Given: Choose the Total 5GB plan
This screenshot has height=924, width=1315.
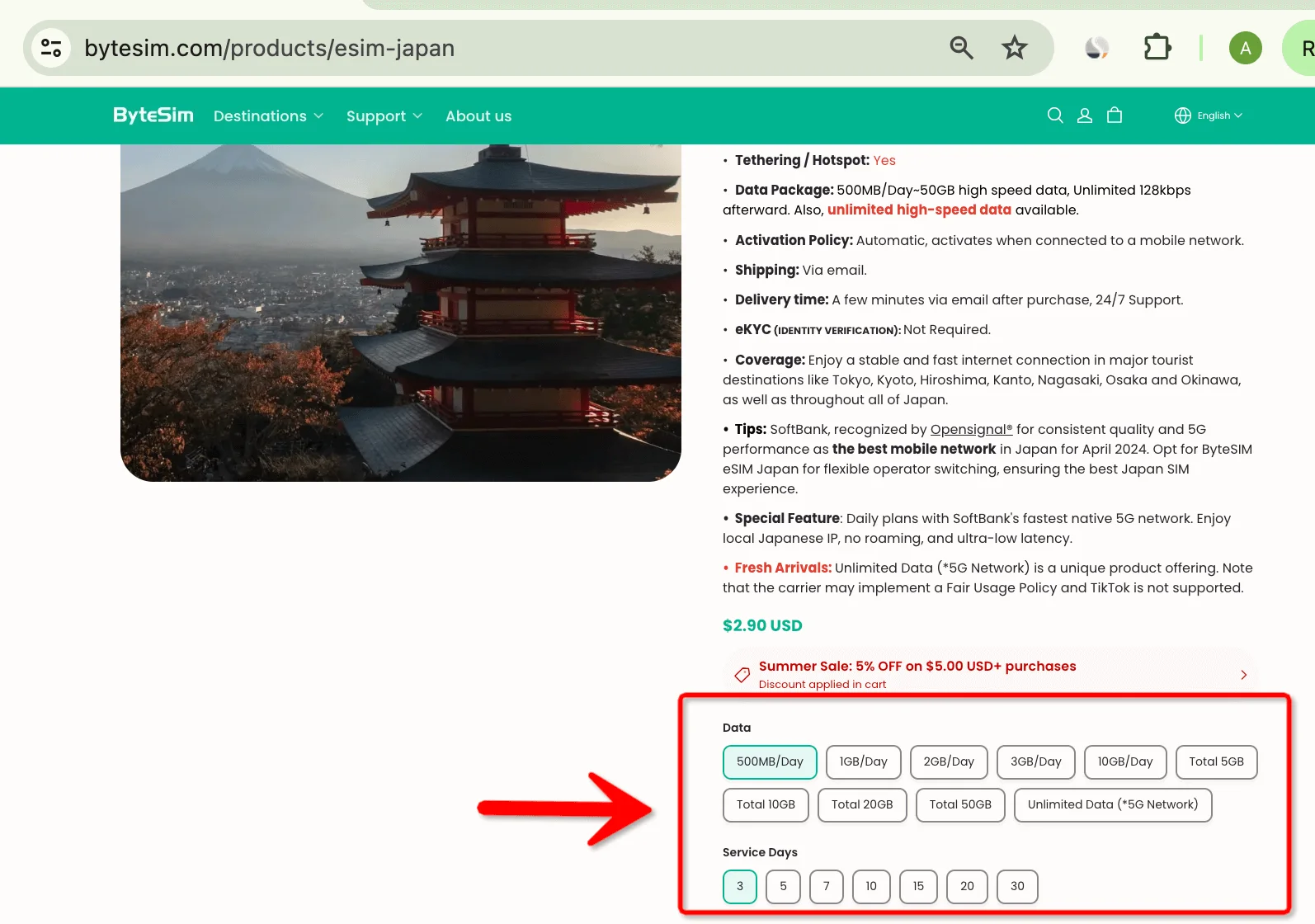Looking at the screenshot, I should coord(1217,762).
